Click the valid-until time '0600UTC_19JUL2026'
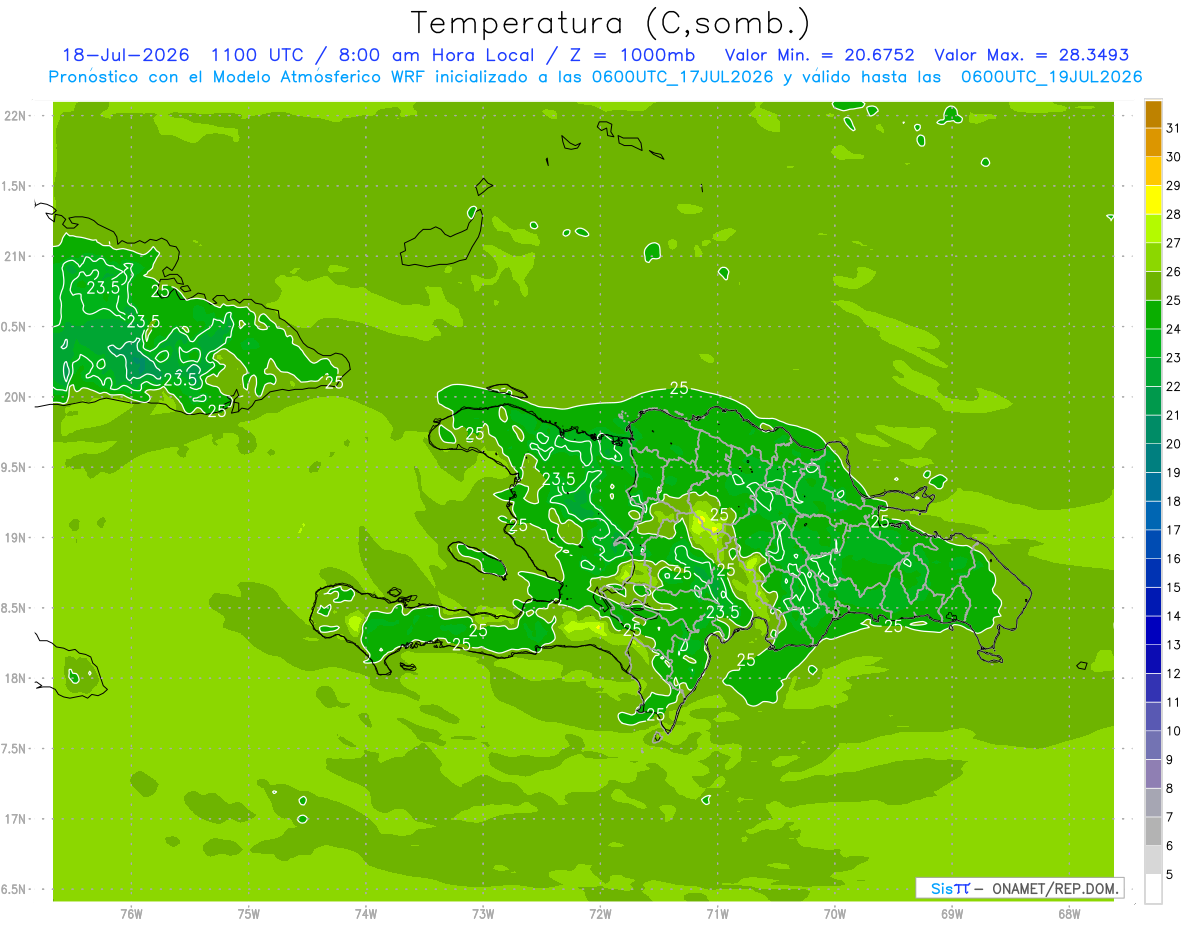This screenshot has width=1200, height=927. click(1051, 77)
